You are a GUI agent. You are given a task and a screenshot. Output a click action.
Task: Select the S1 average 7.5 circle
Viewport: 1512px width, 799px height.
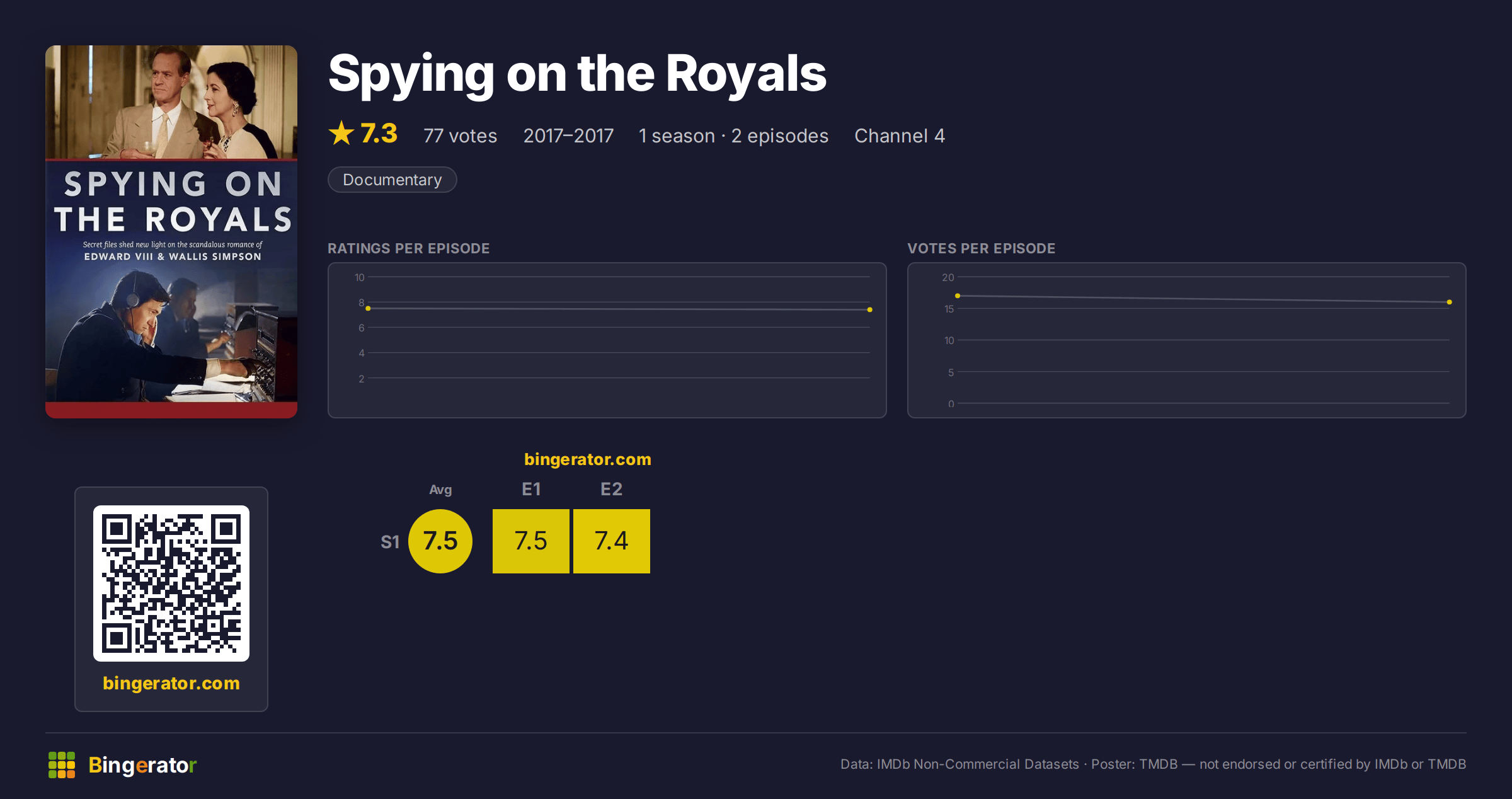coord(440,541)
